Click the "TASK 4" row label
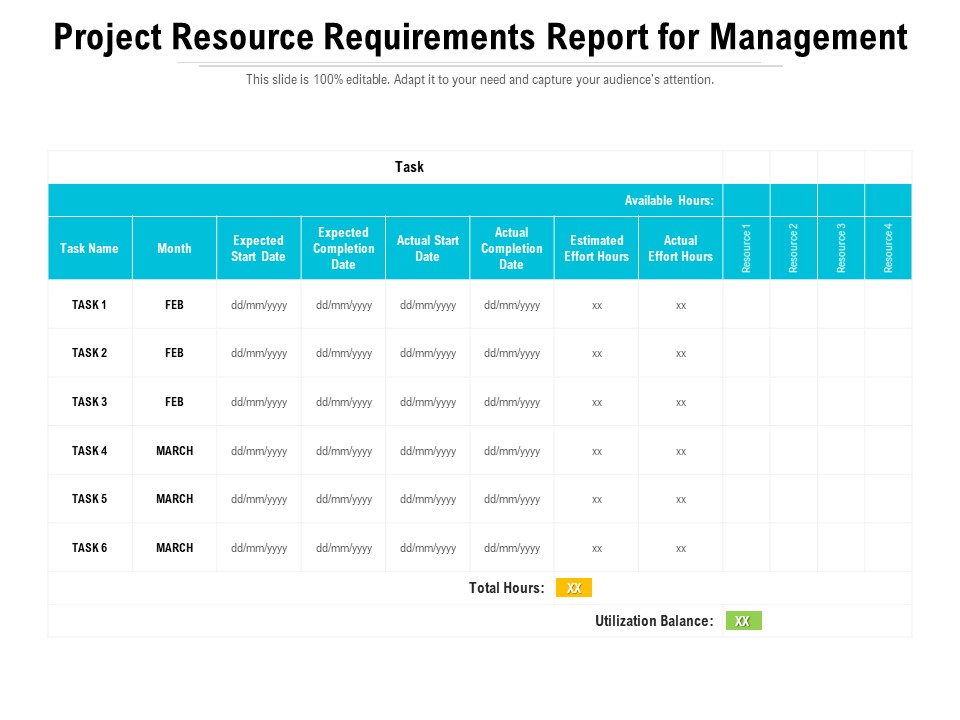960x720 pixels. click(x=89, y=451)
